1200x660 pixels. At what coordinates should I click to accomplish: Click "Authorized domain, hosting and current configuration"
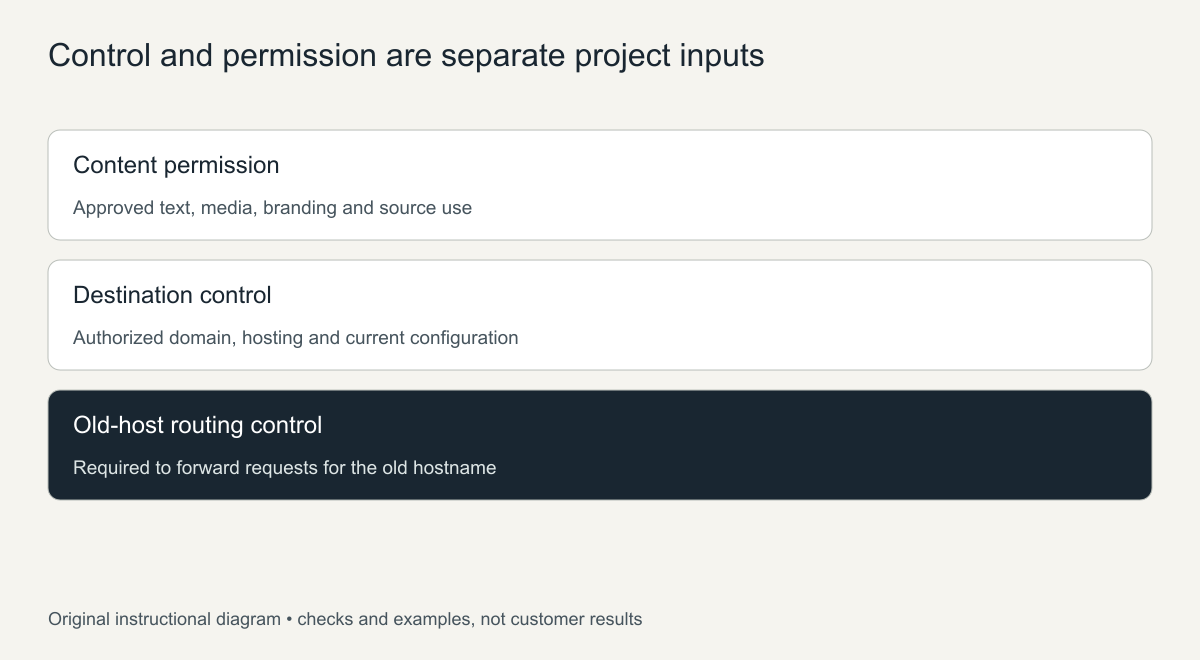tap(296, 338)
